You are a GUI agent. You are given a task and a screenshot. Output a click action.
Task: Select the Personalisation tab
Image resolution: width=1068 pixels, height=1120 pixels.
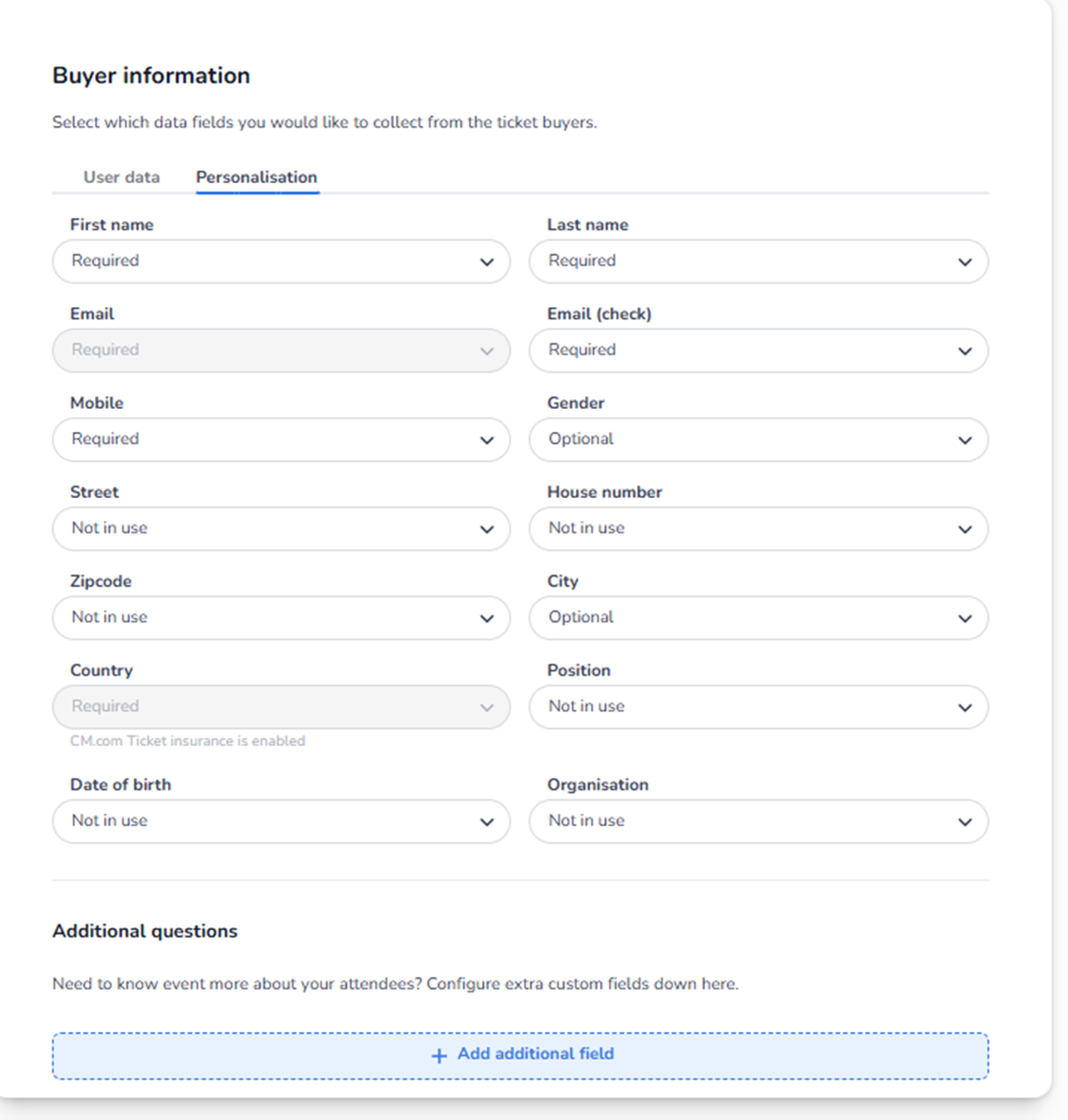(x=256, y=177)
